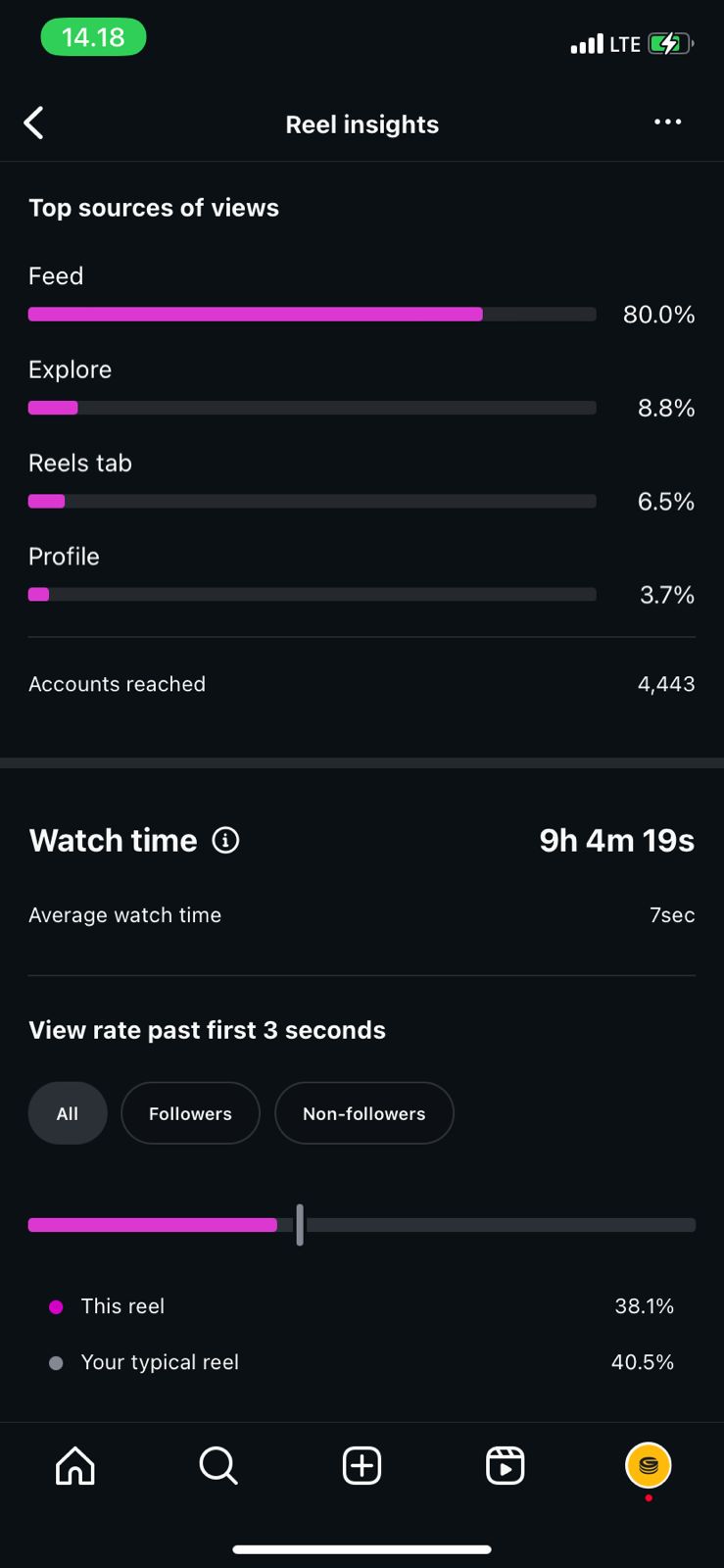Tap the This reel legend entry
The width and height of the screenshot is (724, 1568).
coord(122,1306)
